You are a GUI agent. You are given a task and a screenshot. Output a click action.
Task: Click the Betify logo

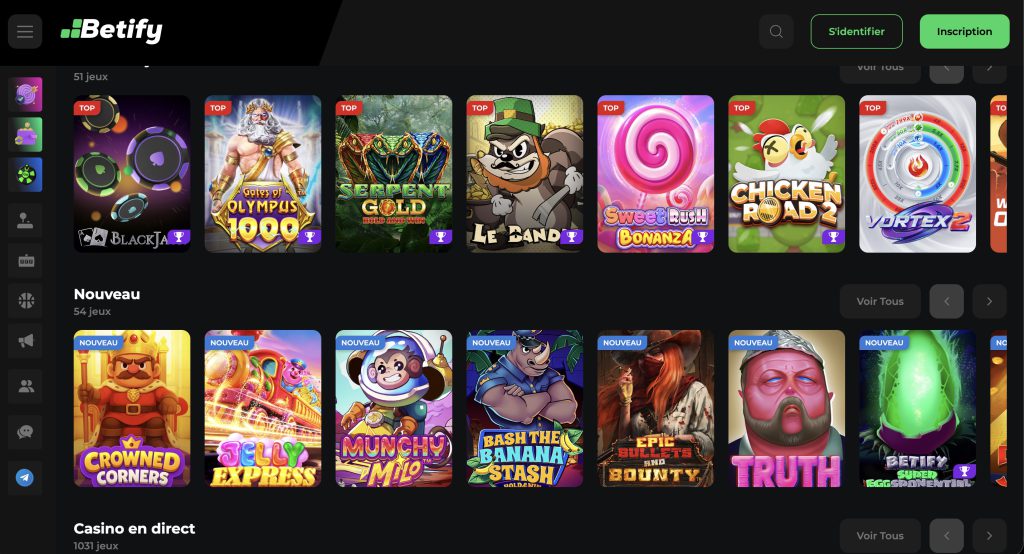coord(112,30)
